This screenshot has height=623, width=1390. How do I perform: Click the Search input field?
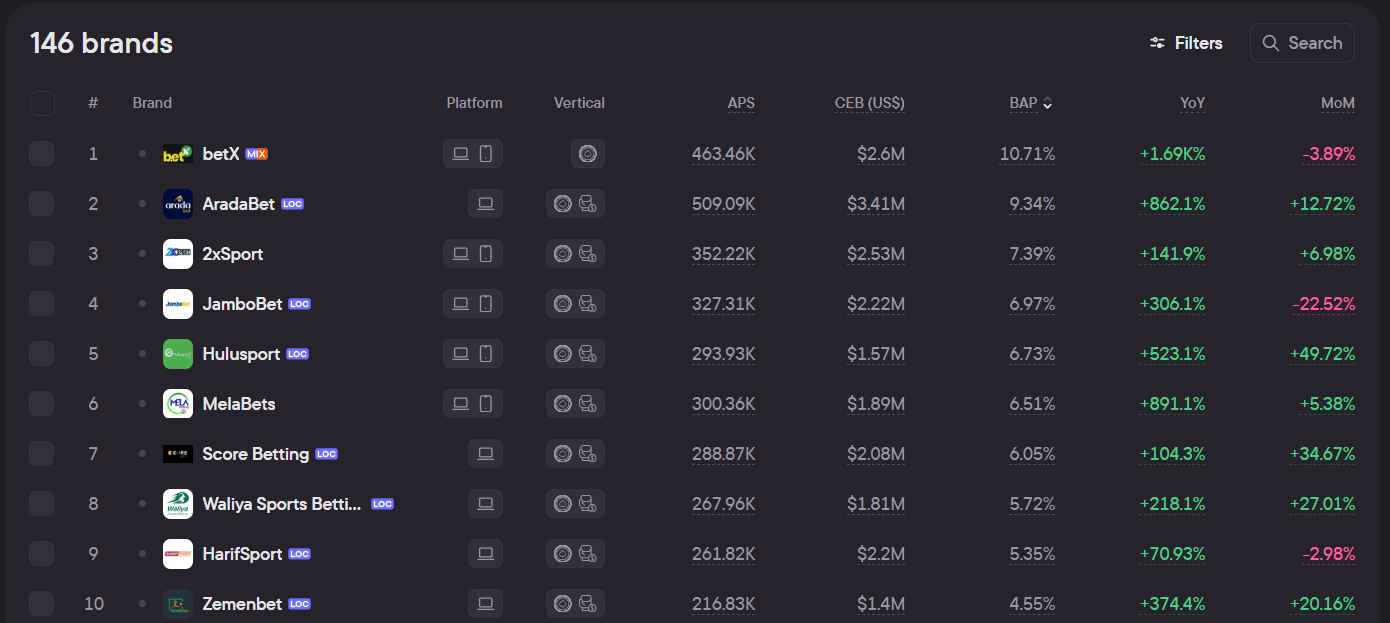point(1302,43)
